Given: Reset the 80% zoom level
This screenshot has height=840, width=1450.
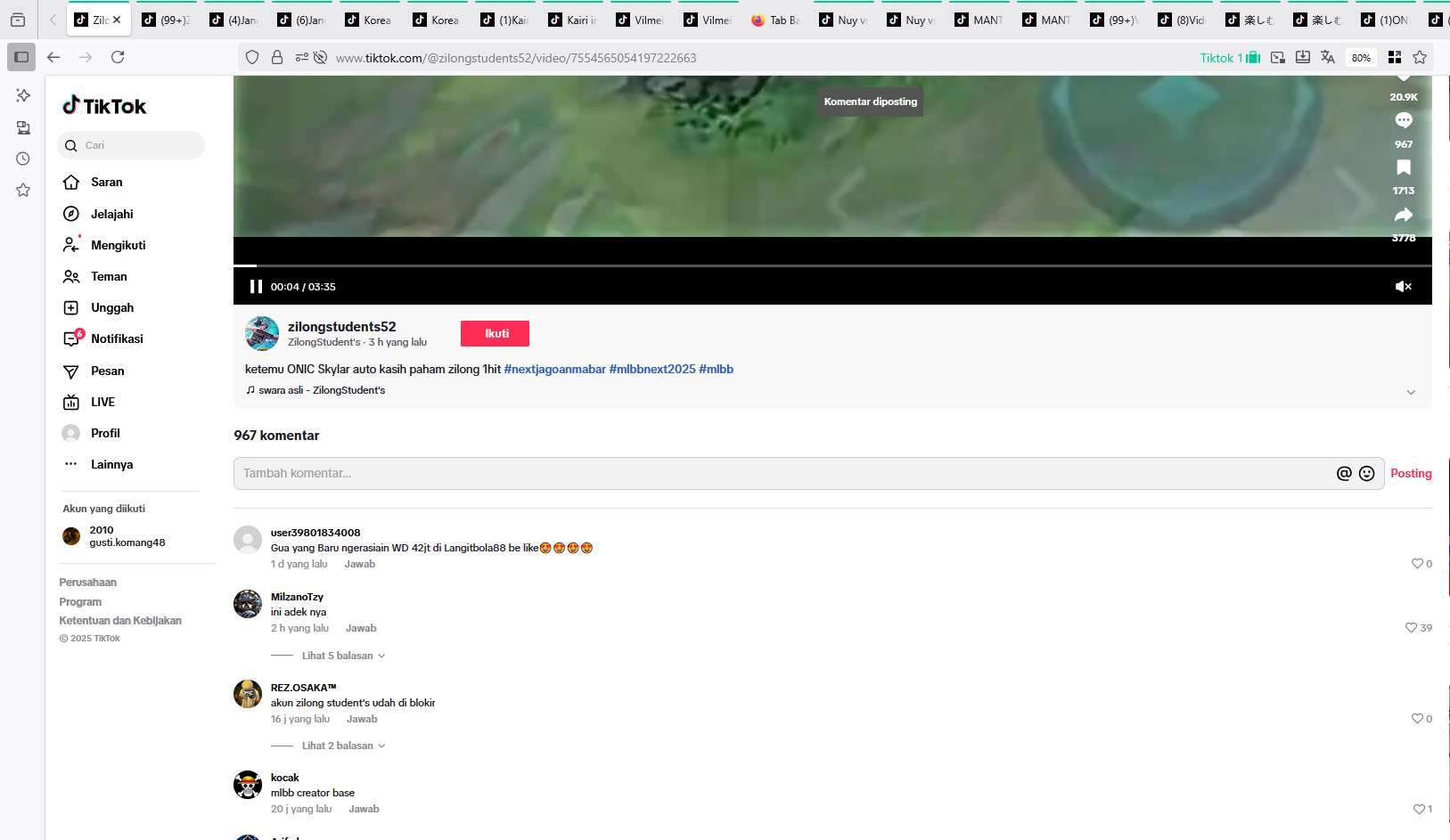Looking at the screenshot, I should coord(1361,58).
